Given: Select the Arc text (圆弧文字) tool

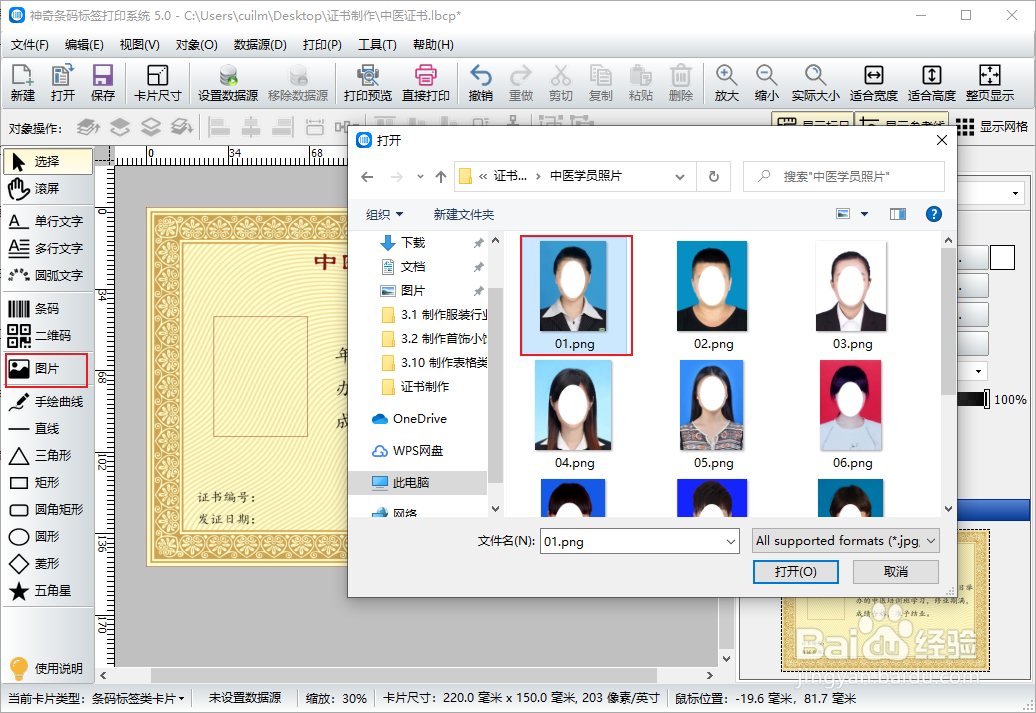Looking at the screenshot, I should point(48,275).
